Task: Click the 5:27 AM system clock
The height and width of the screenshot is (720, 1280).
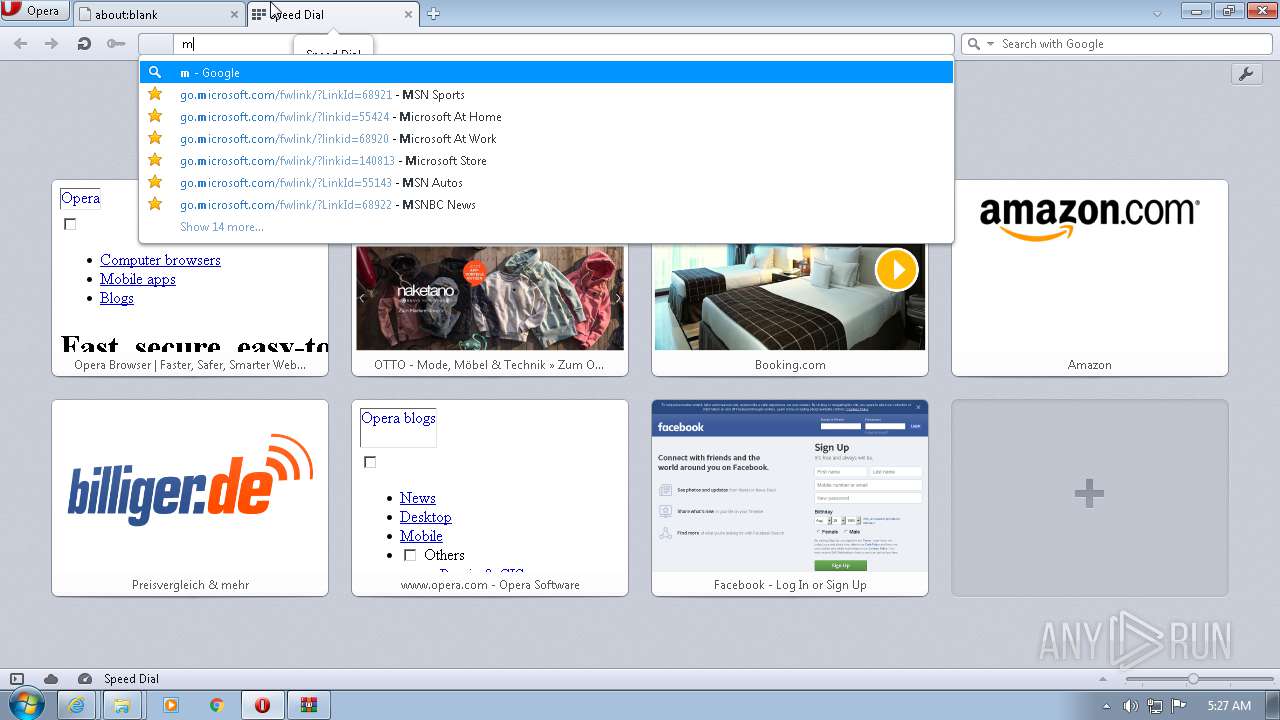Action: [x=1229, y=706]
